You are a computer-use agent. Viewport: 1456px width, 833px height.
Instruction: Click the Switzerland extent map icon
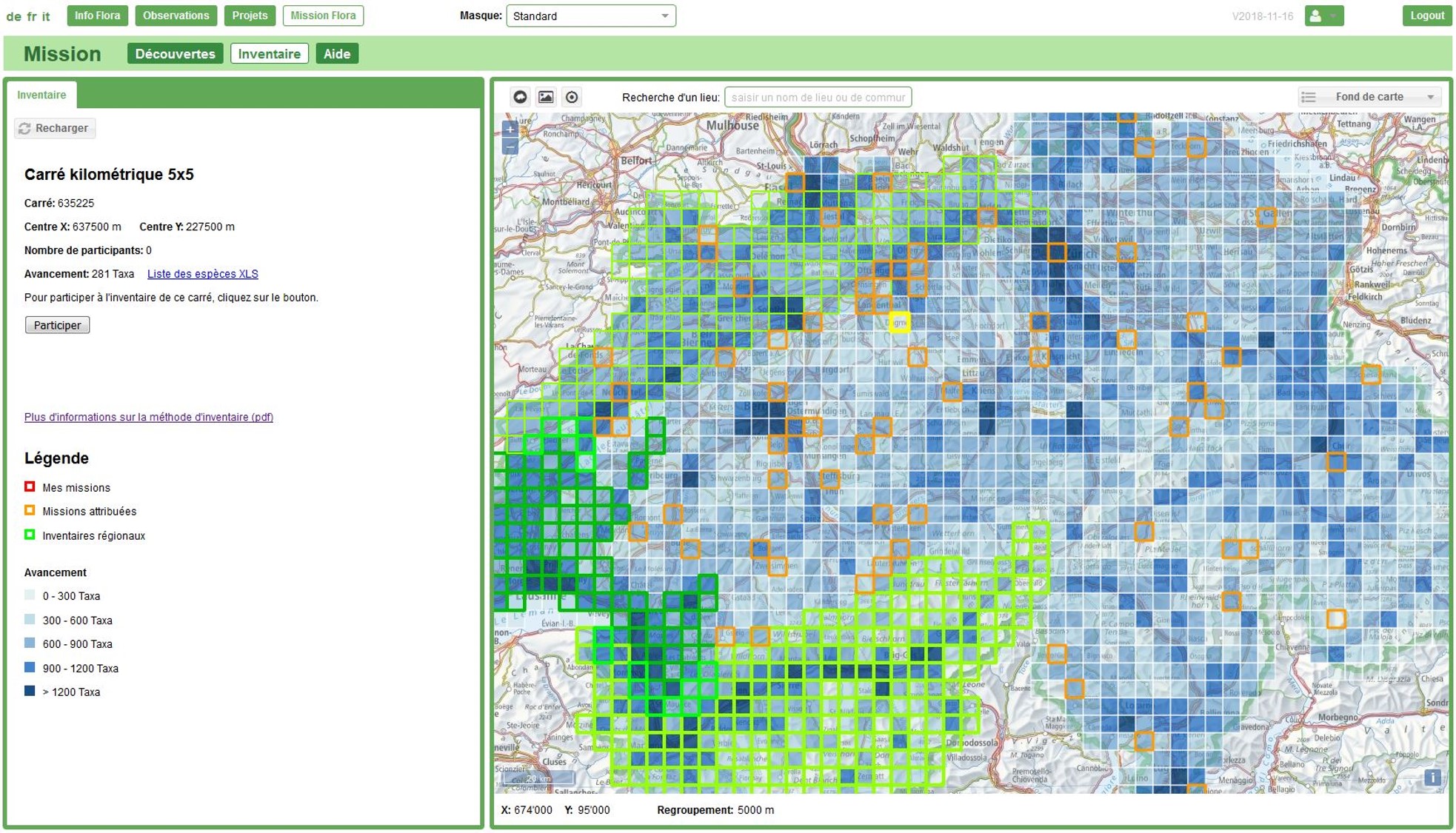click(x=520, y=97)
